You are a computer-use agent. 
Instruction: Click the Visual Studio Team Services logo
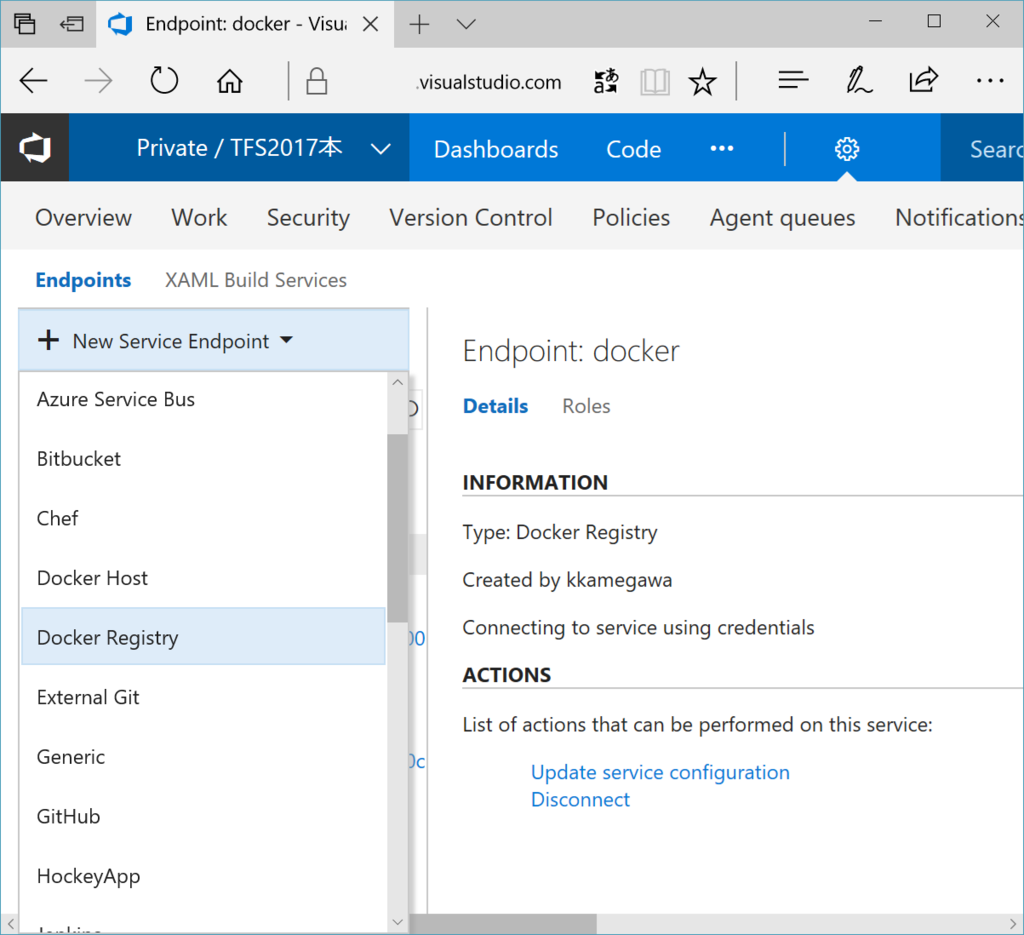click(x=35, y=148)
